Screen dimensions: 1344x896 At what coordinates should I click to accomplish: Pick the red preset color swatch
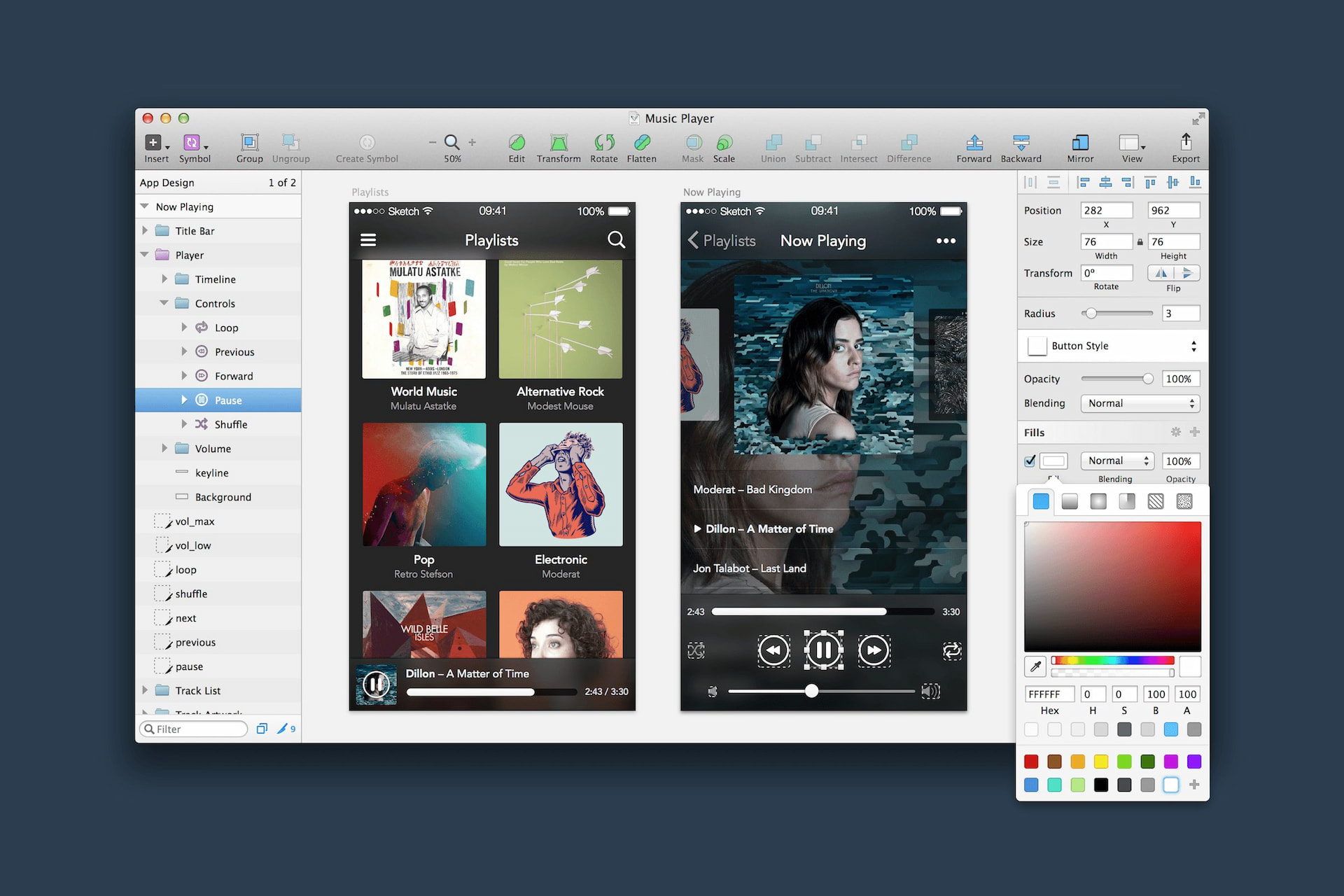tap(1031, 761)
